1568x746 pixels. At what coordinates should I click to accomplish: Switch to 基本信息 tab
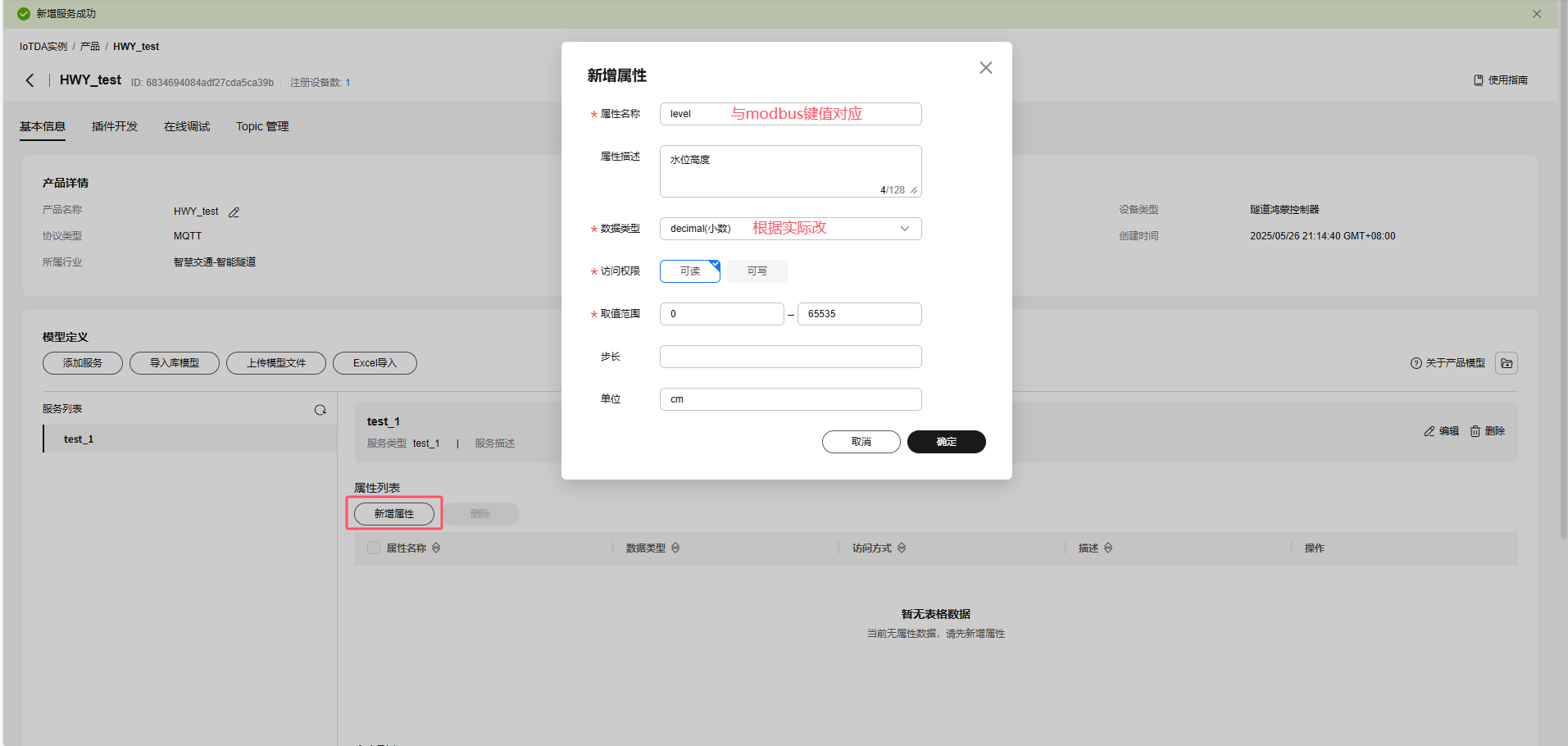click(43, 126)
